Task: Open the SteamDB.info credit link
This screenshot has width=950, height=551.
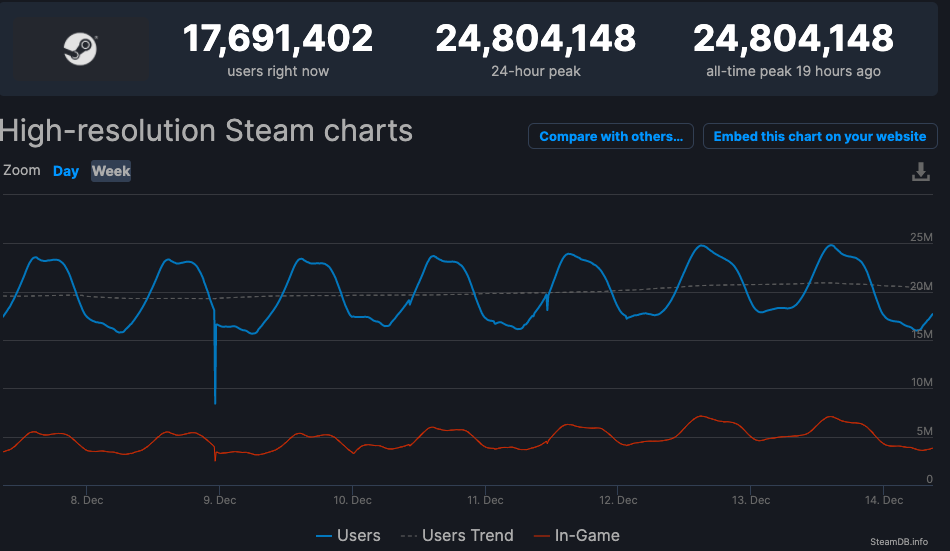Action: click(x=898, y=541)
